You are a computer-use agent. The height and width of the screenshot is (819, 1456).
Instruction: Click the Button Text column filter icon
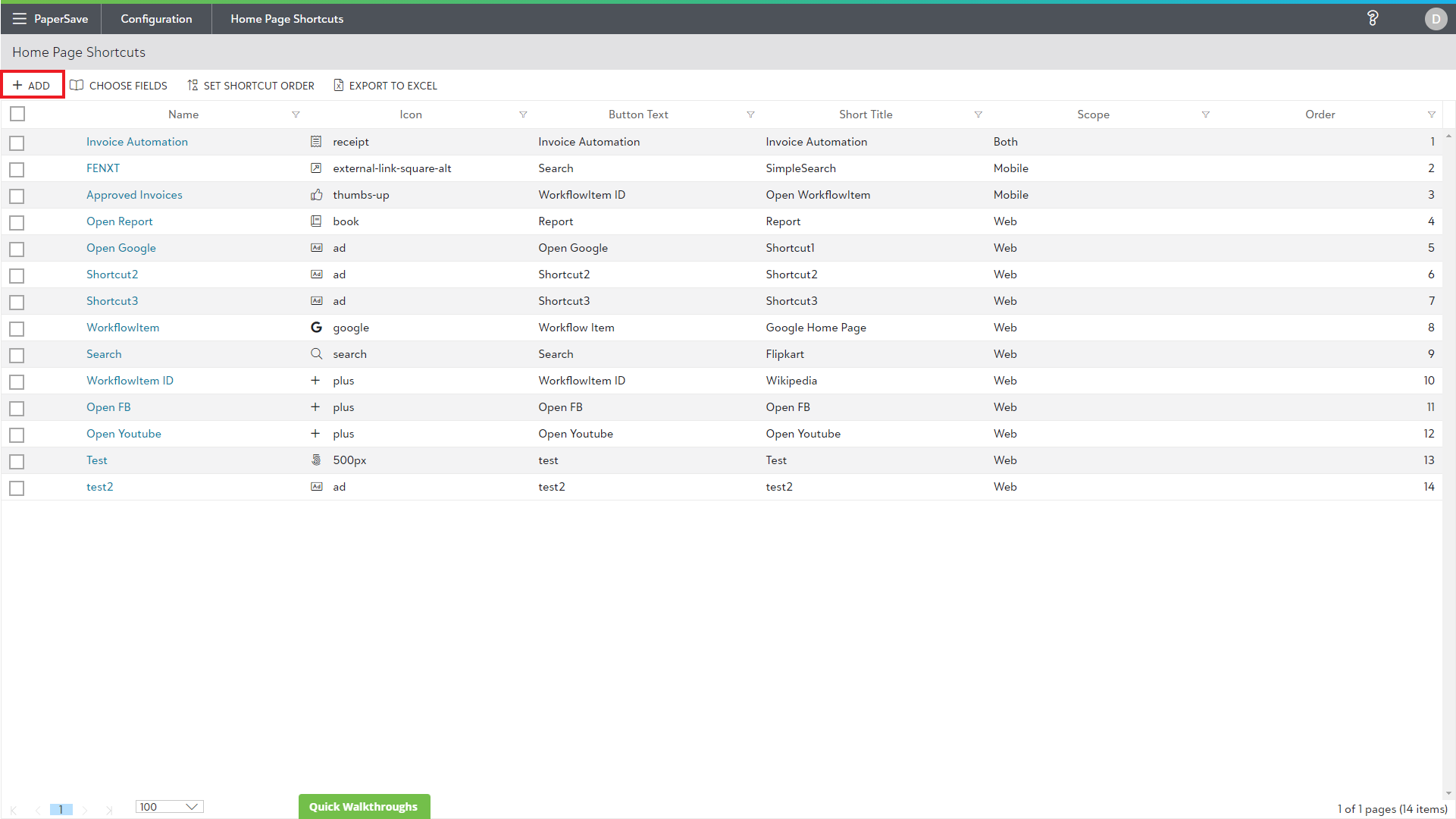coord(750,115)
